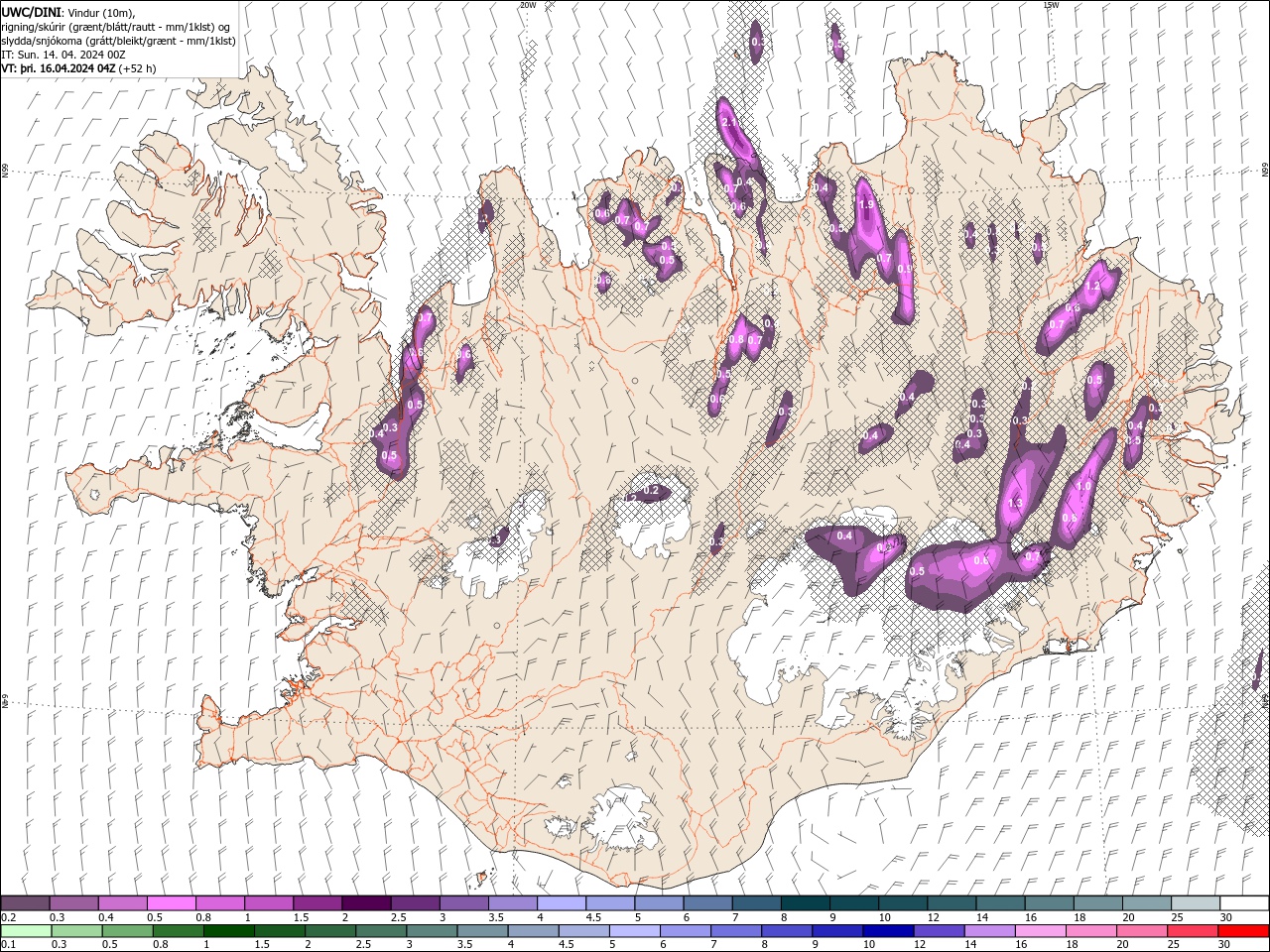Select the 4 swatch in the rain legend row
Viewport: 1270px width, 952px height.
point(534,931)
